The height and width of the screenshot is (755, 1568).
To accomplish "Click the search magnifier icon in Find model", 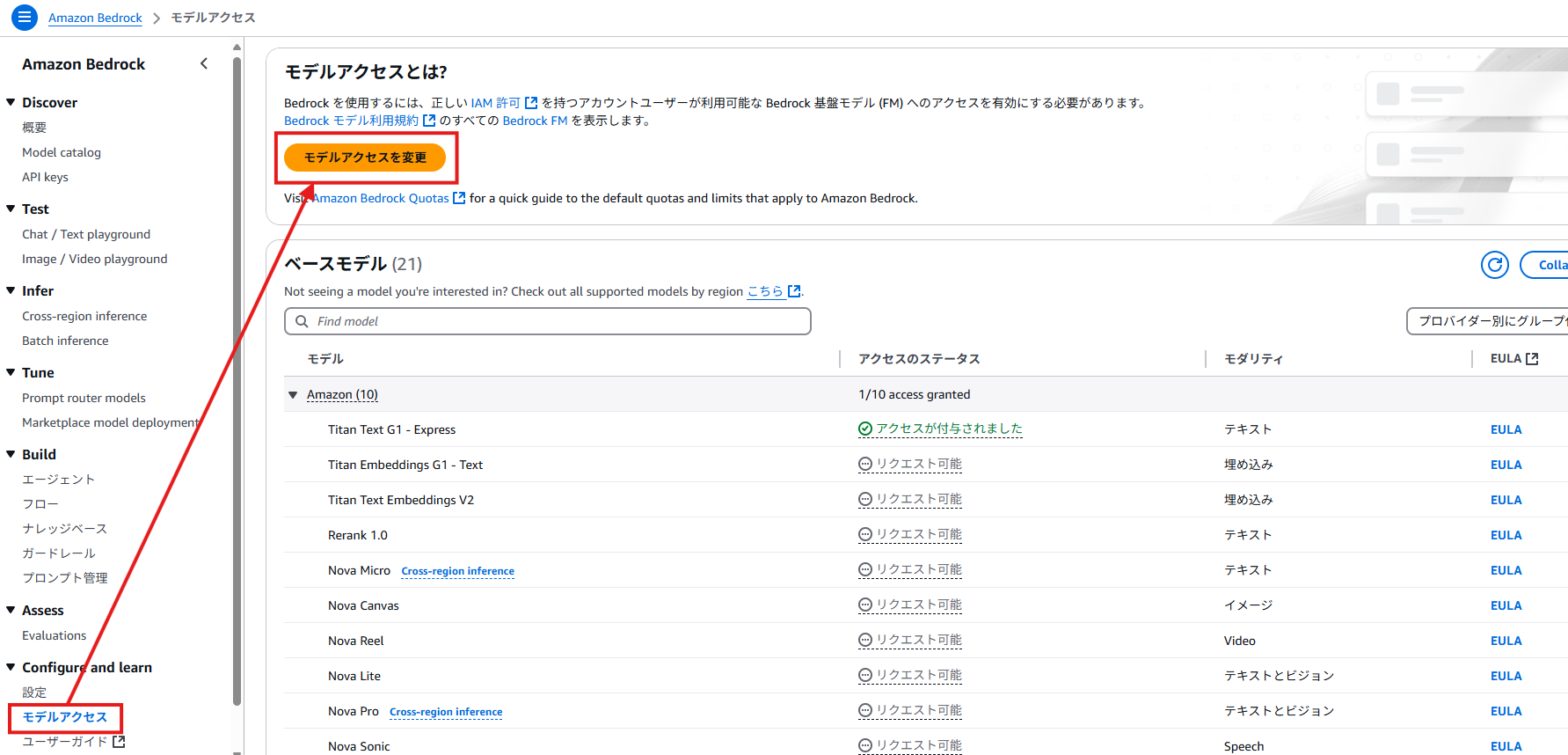I will click(x=302, y=321).
